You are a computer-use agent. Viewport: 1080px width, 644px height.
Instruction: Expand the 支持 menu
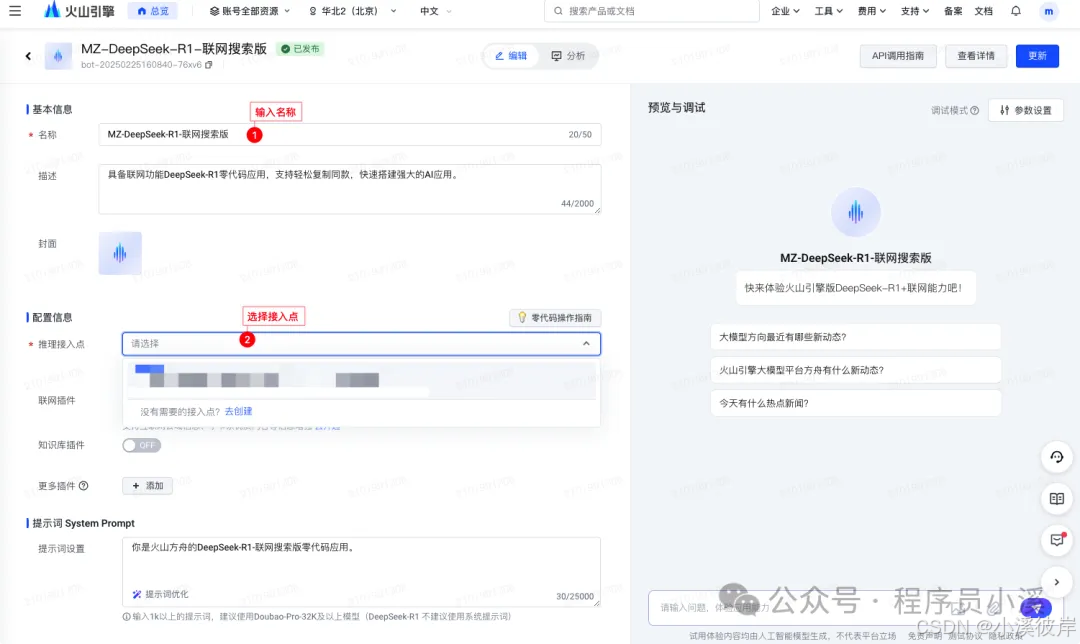[915, 11]
